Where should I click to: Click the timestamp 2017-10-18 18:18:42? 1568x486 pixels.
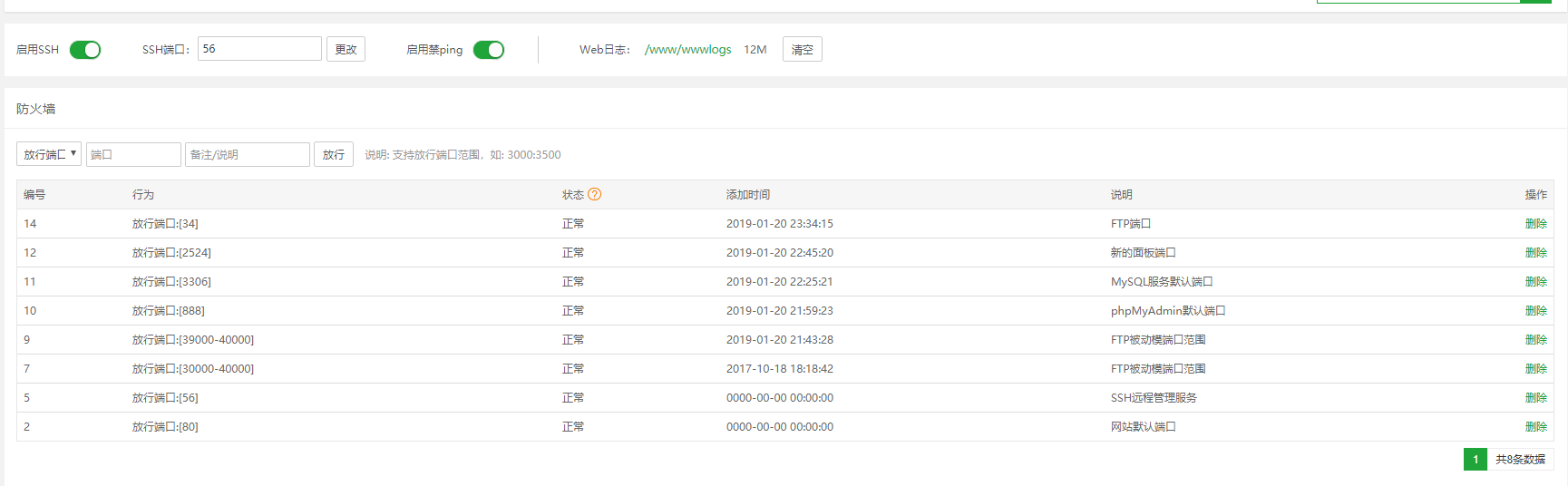(x=780, y=369)
